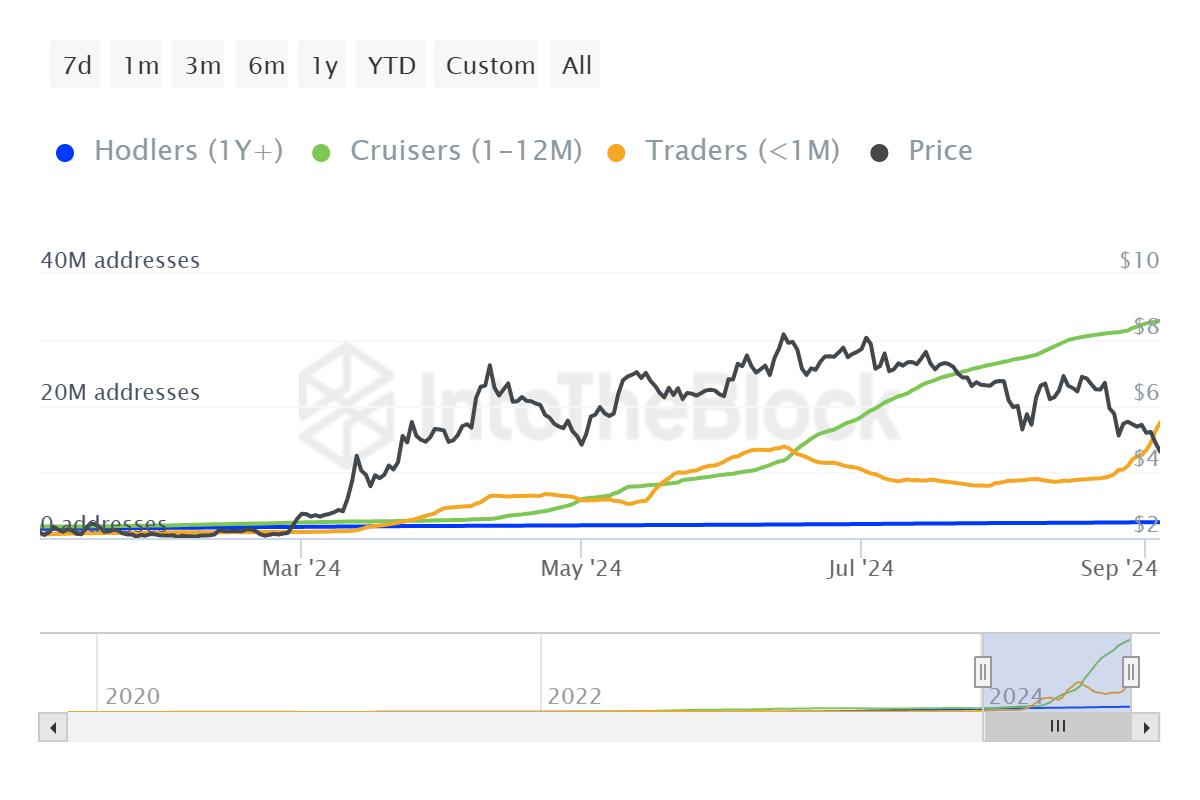Image resolution: width=1200 pixels, height=800 pixels.
Task: Hide the Traders (<1M) series
Action: pyautogui.click(x=744, y=150)
